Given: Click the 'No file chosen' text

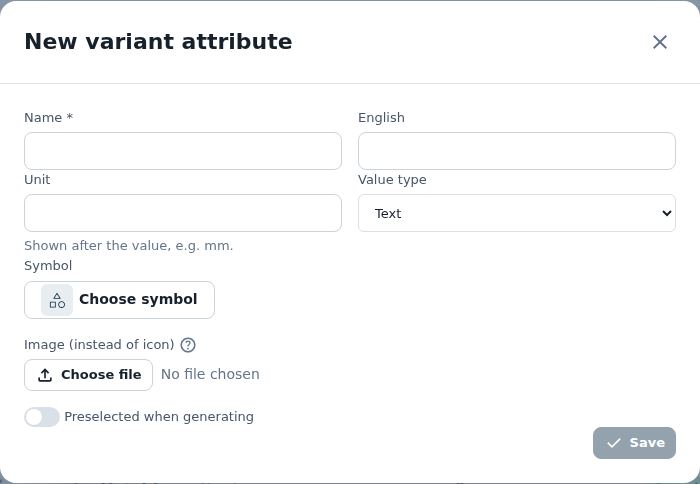Looking at the screenshot, I should point(210,374).
